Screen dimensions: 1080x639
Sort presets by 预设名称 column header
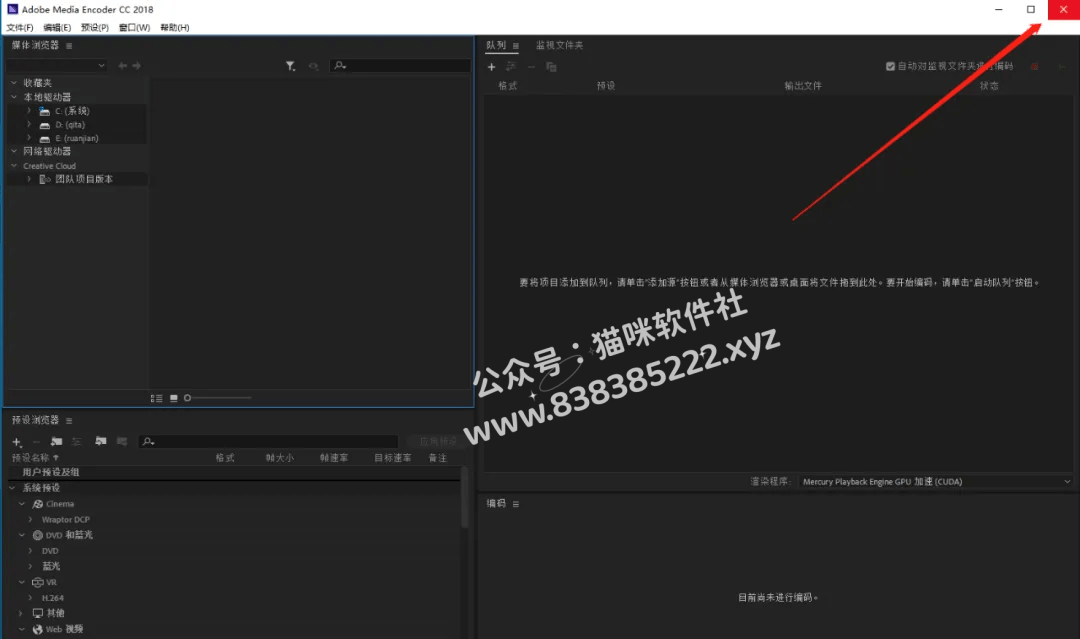pos(30,458)
